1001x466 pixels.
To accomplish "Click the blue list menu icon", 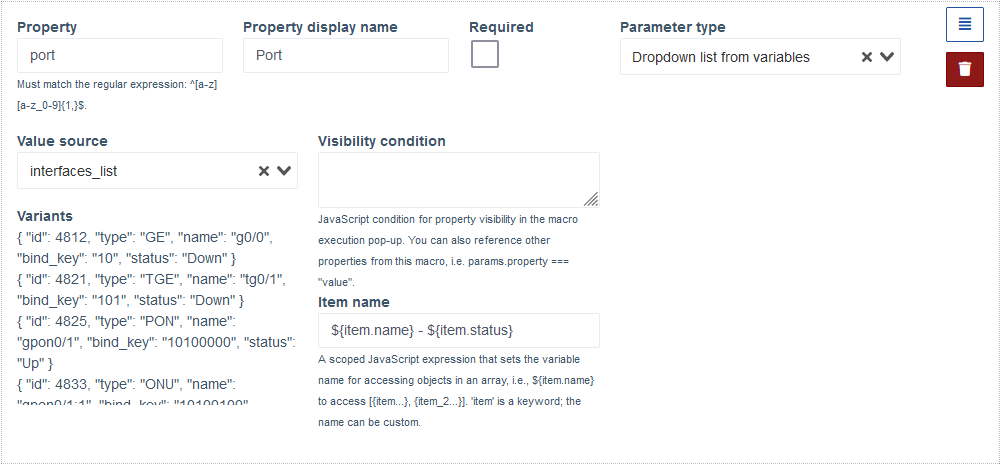I will [965, 25].
